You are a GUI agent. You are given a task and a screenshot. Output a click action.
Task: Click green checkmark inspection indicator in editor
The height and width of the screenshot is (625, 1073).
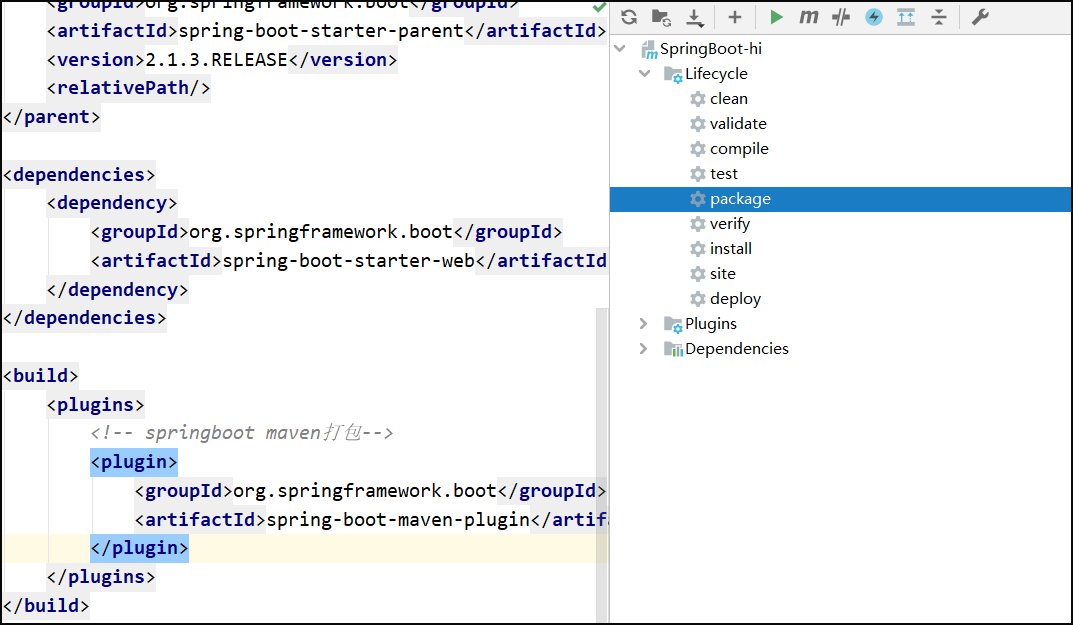[x=599, y=7]
